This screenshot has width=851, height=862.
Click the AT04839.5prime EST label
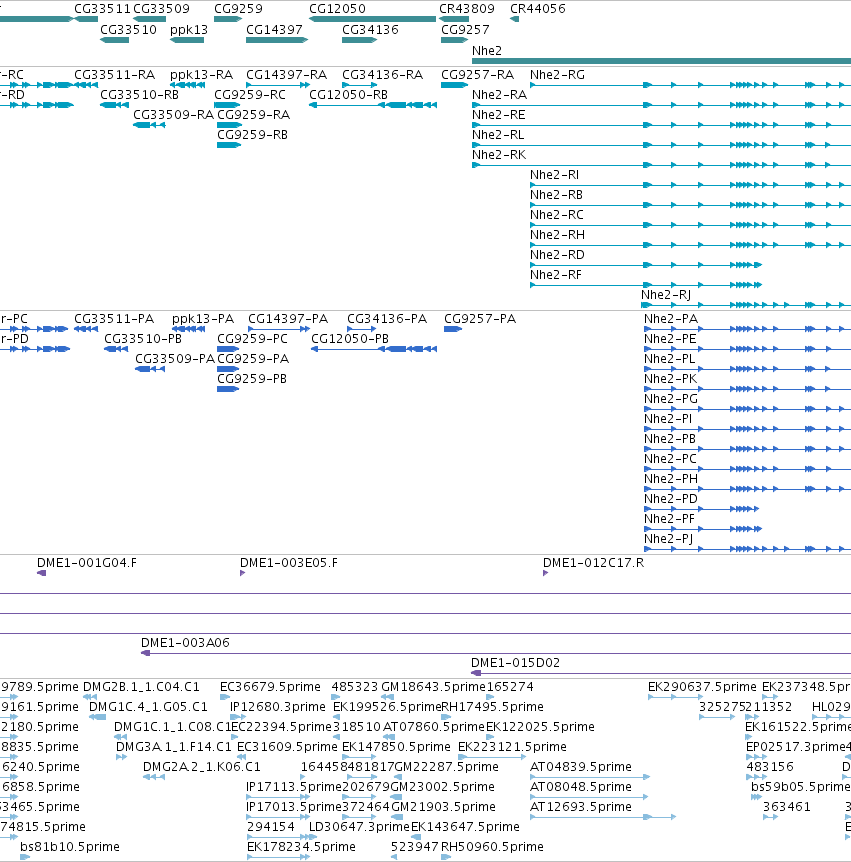tap(581, 767)
